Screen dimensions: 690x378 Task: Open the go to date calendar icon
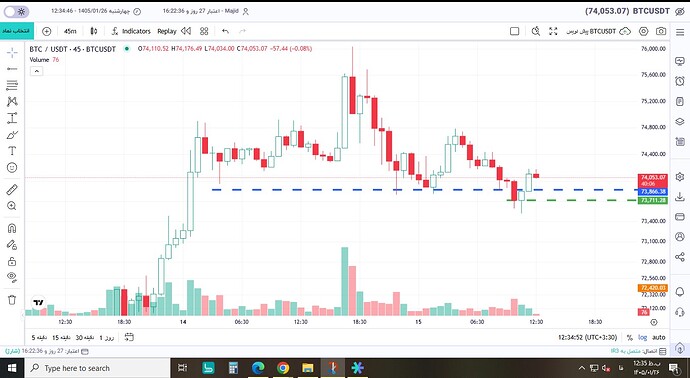click(x=129, y=338)
